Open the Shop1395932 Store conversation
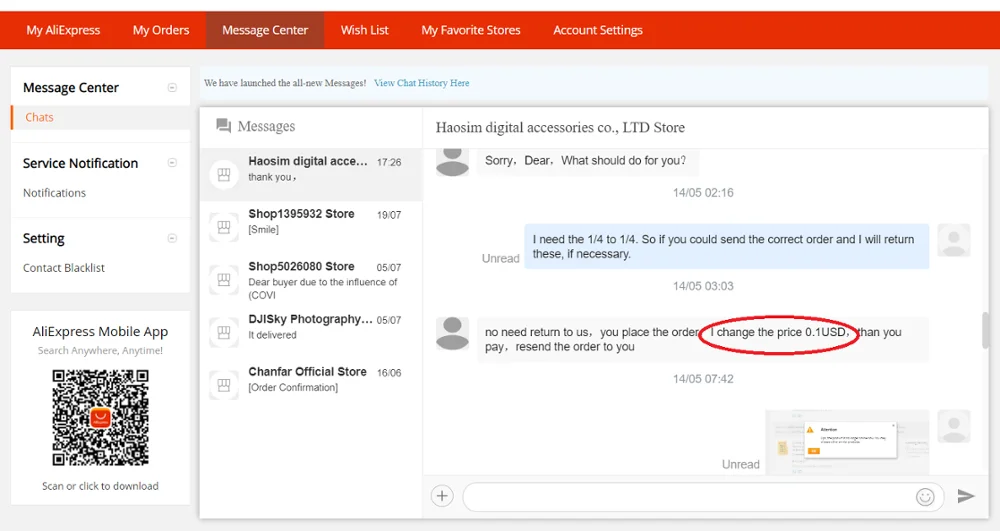This screenshot has width=1000, height=531. tap(311, 227)
